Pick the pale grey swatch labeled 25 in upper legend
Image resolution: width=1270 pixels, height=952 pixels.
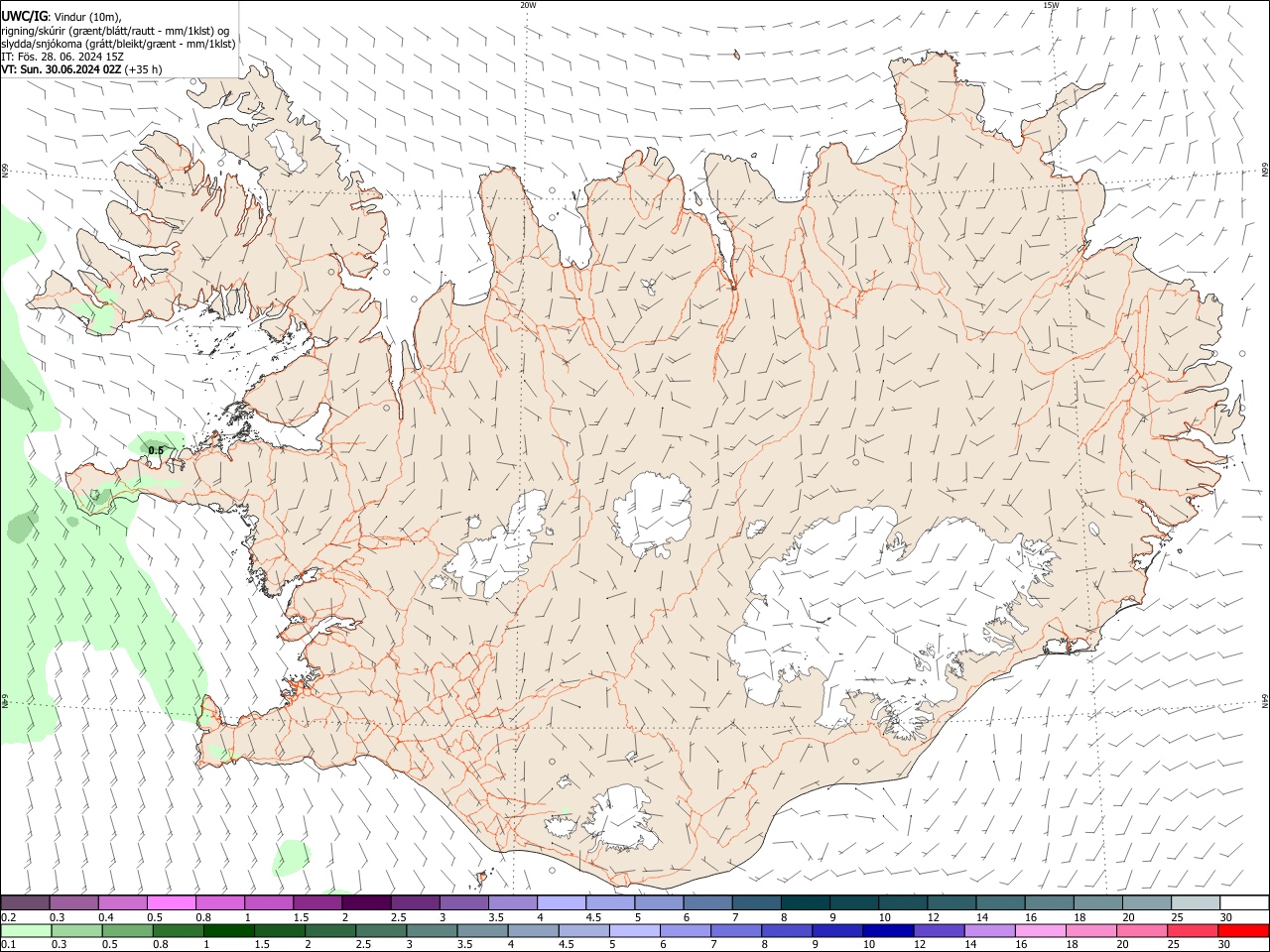point(1197,903)
